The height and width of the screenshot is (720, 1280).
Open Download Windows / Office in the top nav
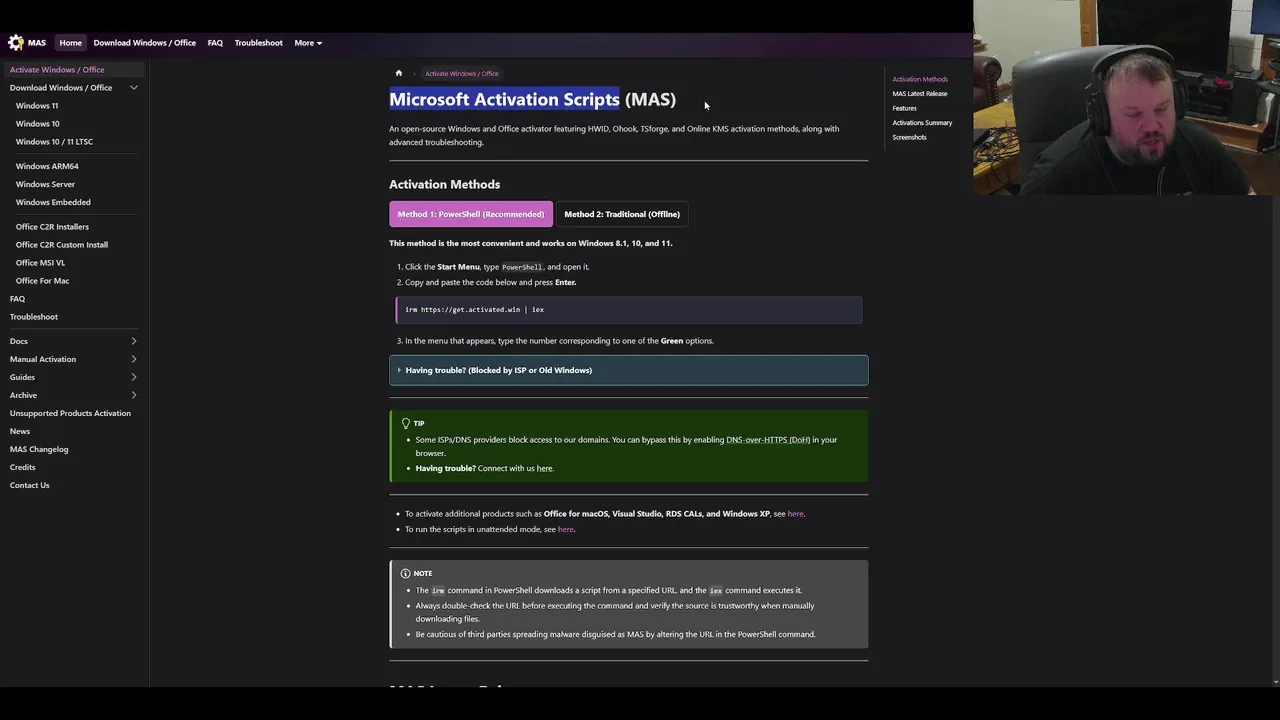point(145,43)
